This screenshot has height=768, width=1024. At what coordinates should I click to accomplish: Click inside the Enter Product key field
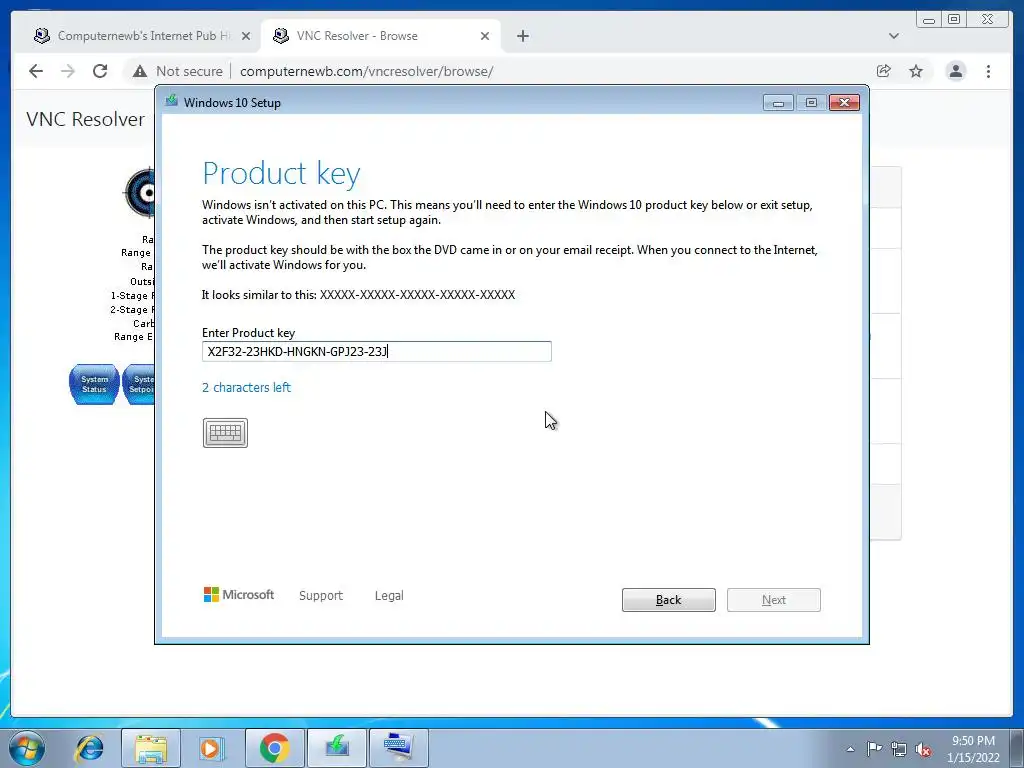click(377, 351)
